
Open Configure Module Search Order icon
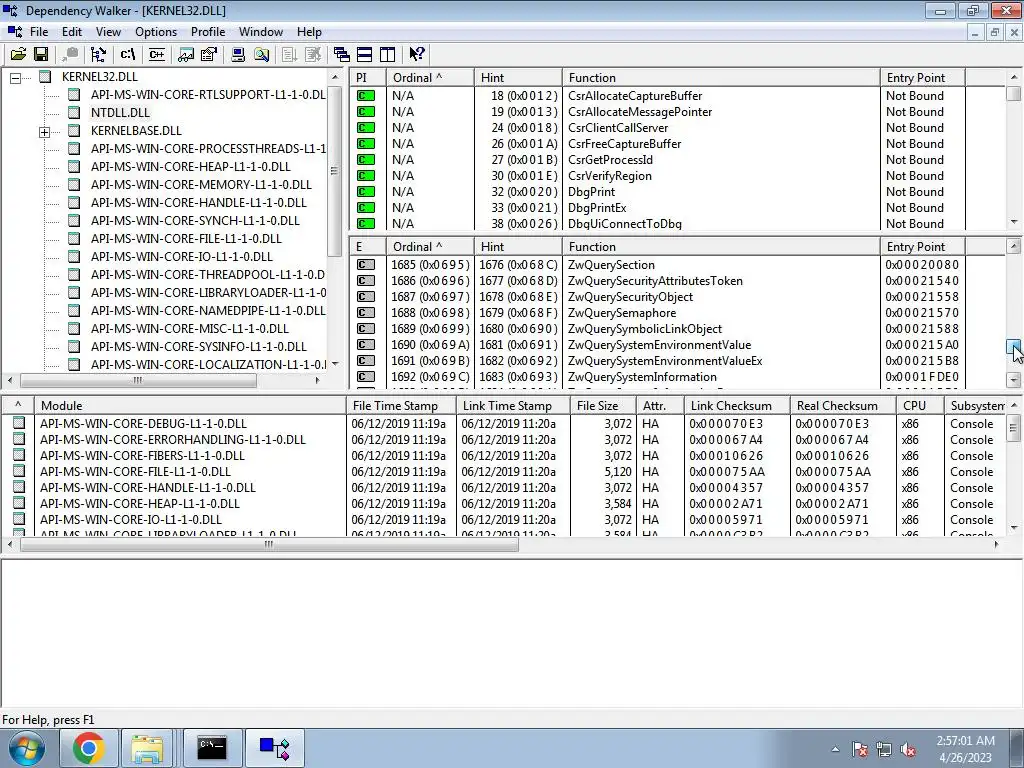point(261,54)
